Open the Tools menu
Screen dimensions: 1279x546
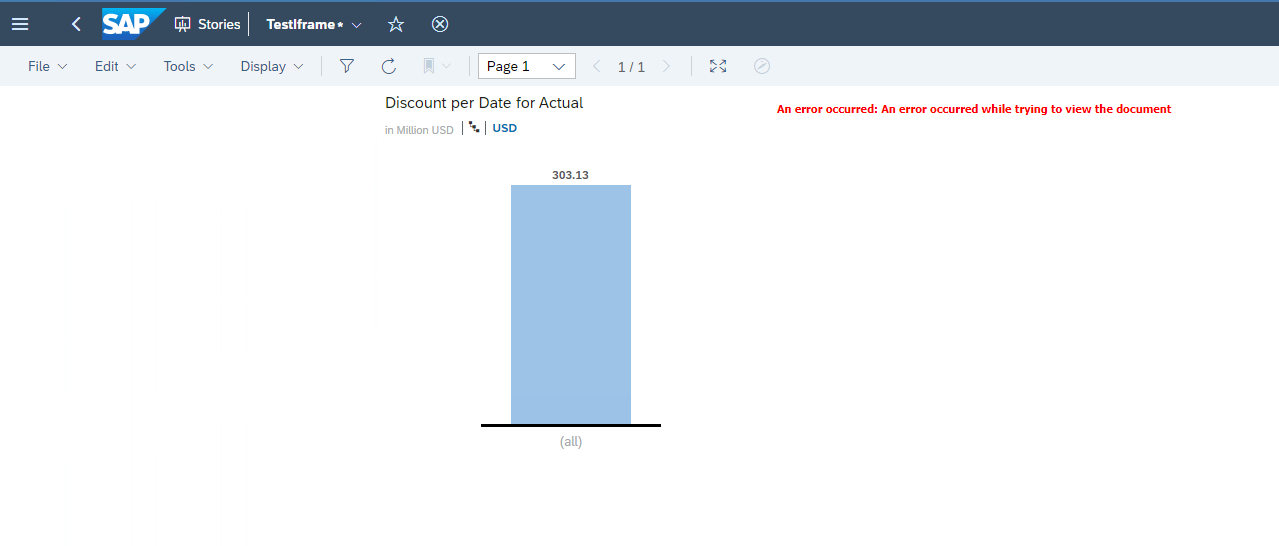(x=188, y=66)
